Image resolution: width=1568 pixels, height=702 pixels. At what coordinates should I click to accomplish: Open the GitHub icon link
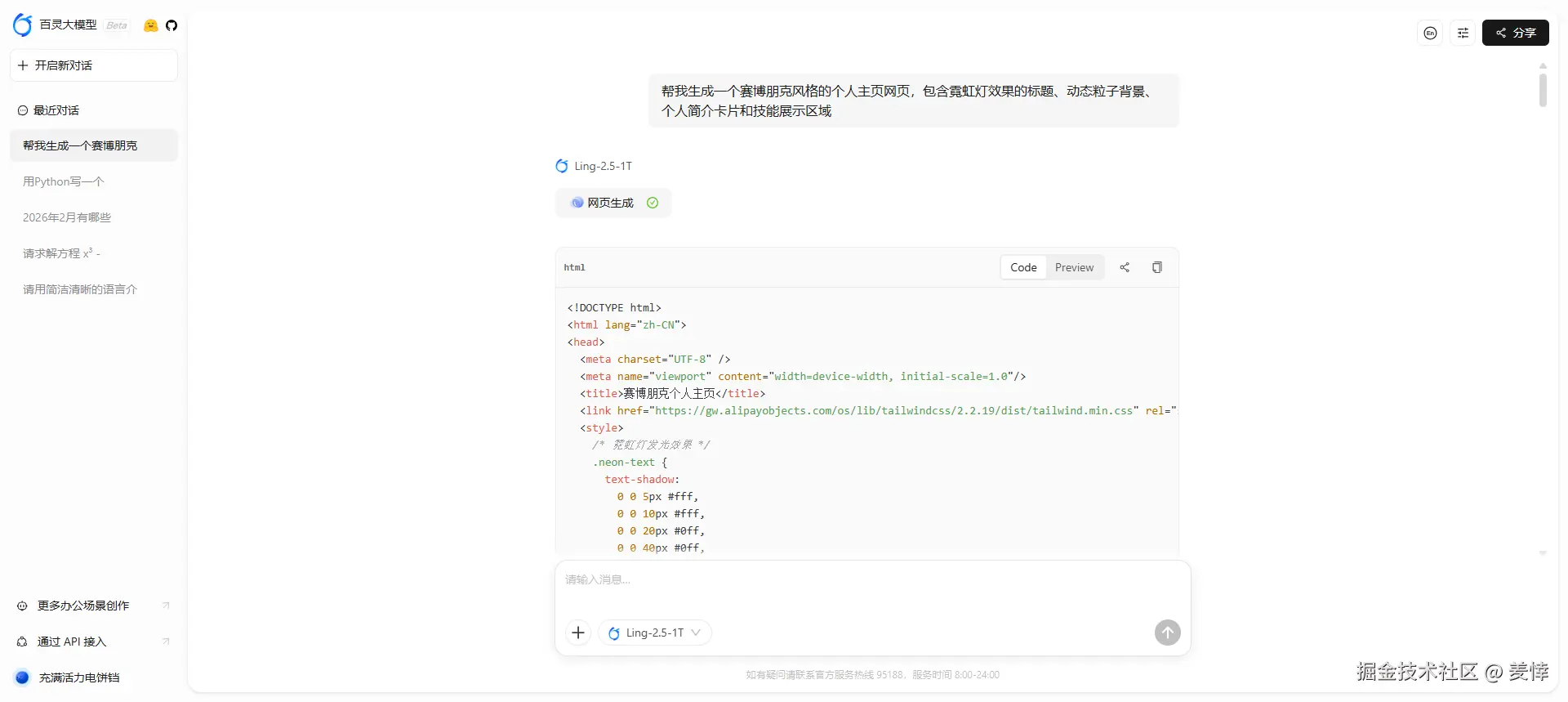point(171,25)
